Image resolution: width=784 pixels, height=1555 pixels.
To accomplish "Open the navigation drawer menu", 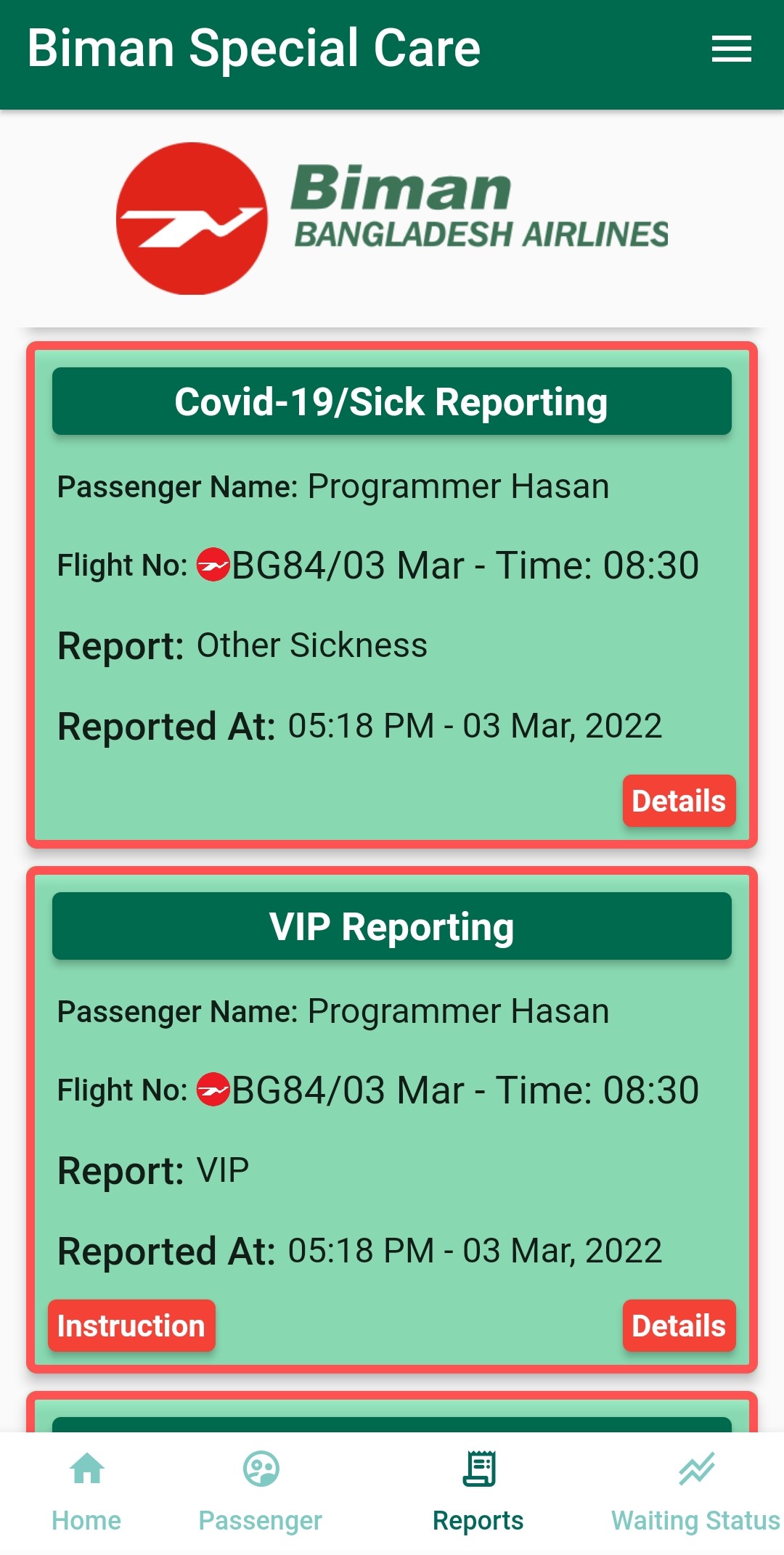I will coord(730,49).
